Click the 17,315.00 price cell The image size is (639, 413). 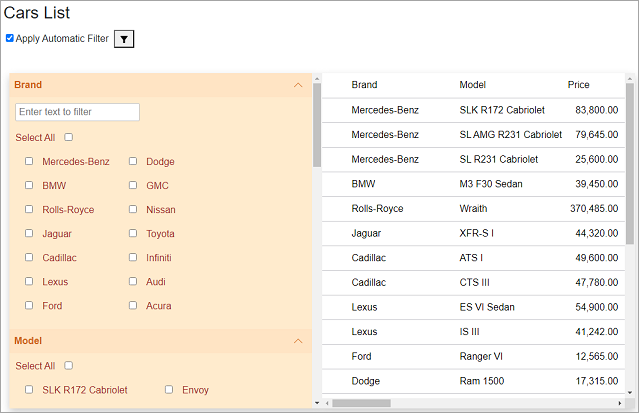tap(597, 381)
